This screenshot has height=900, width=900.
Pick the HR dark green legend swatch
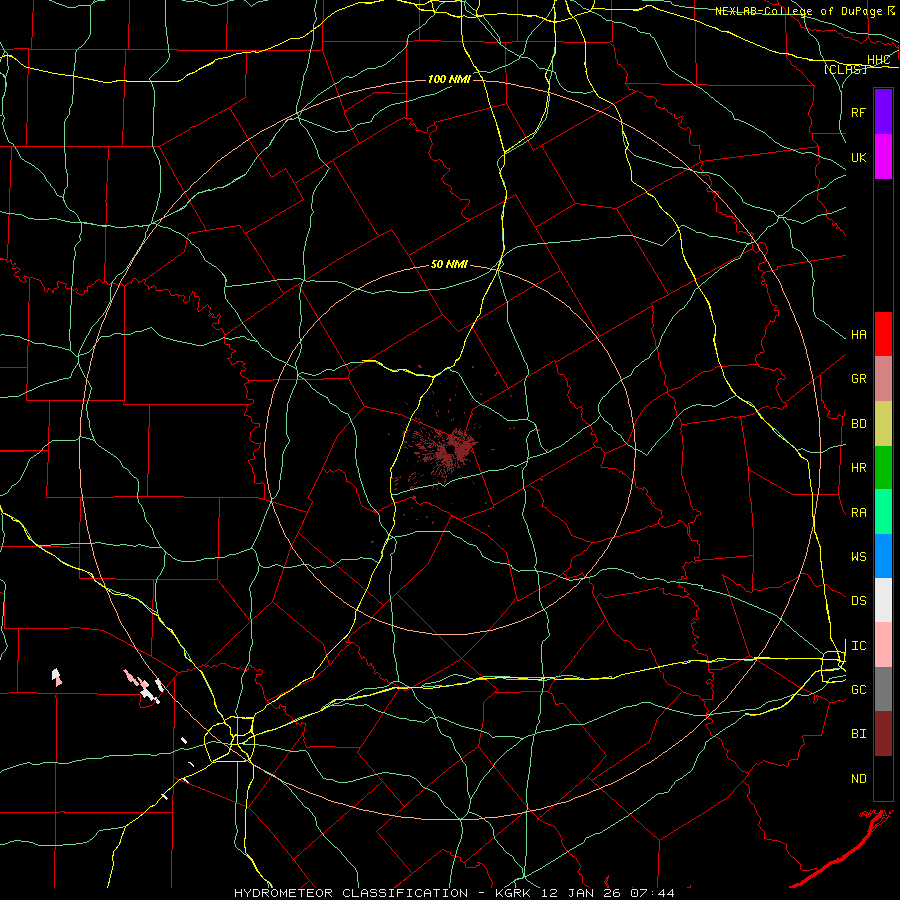(x=883, y=468)
